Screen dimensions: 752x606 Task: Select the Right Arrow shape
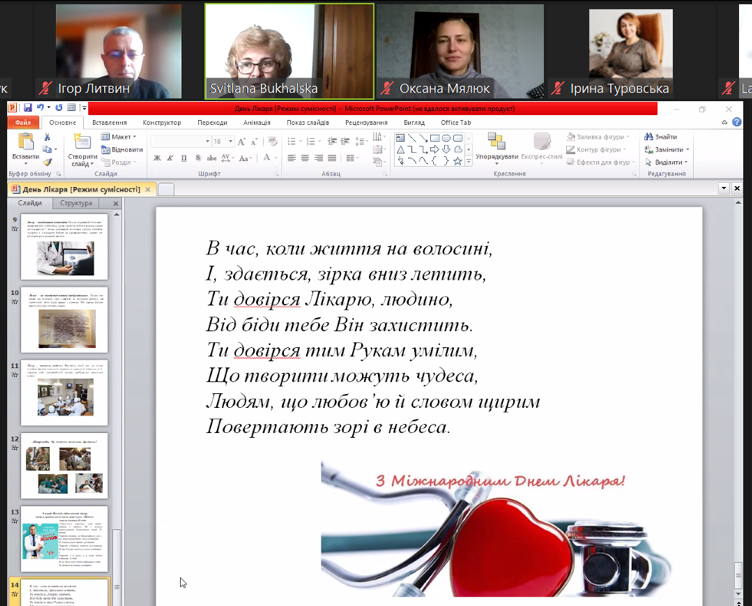[435, 150]
